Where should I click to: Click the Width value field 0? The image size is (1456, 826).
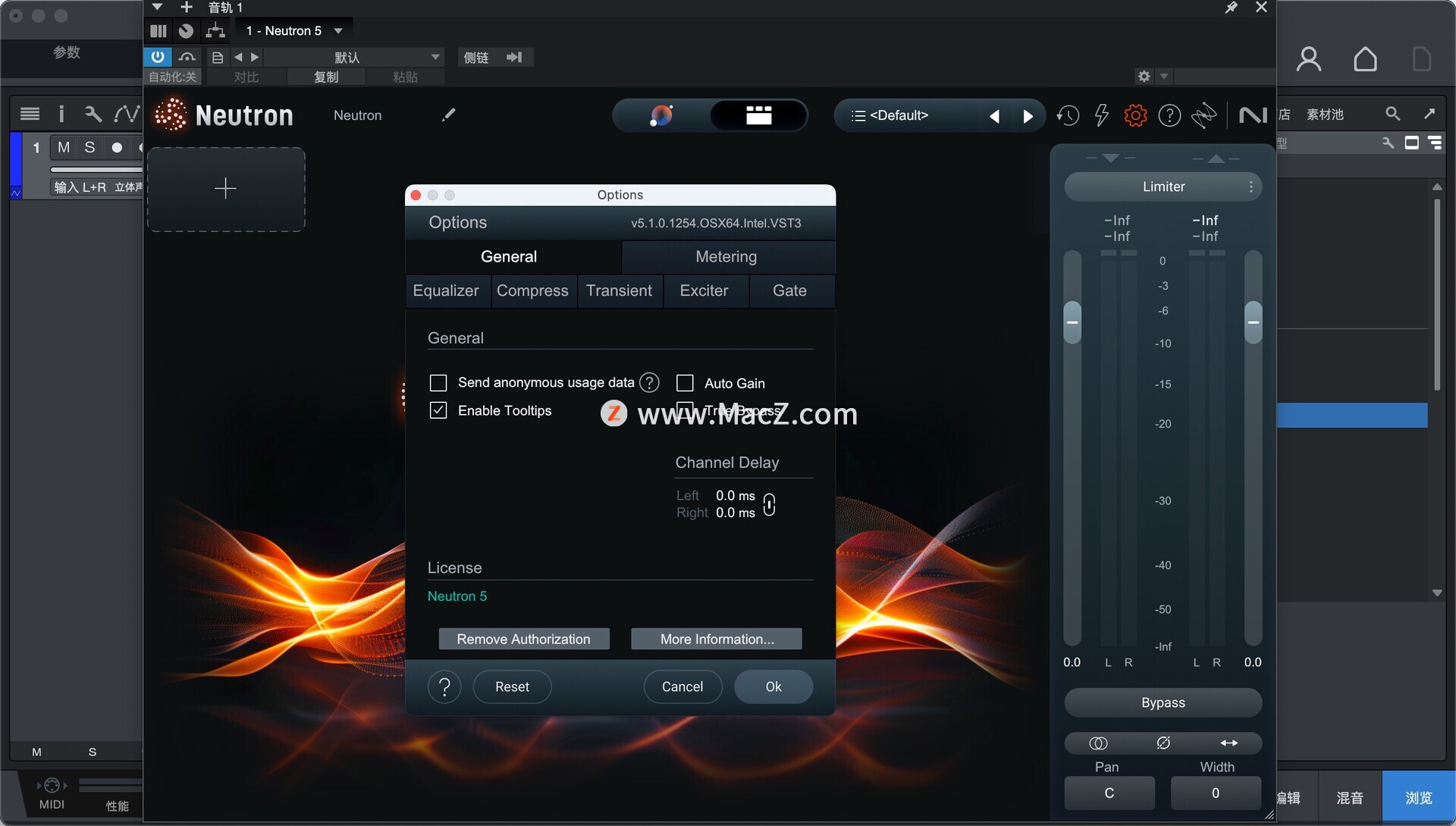(1216, 793)
